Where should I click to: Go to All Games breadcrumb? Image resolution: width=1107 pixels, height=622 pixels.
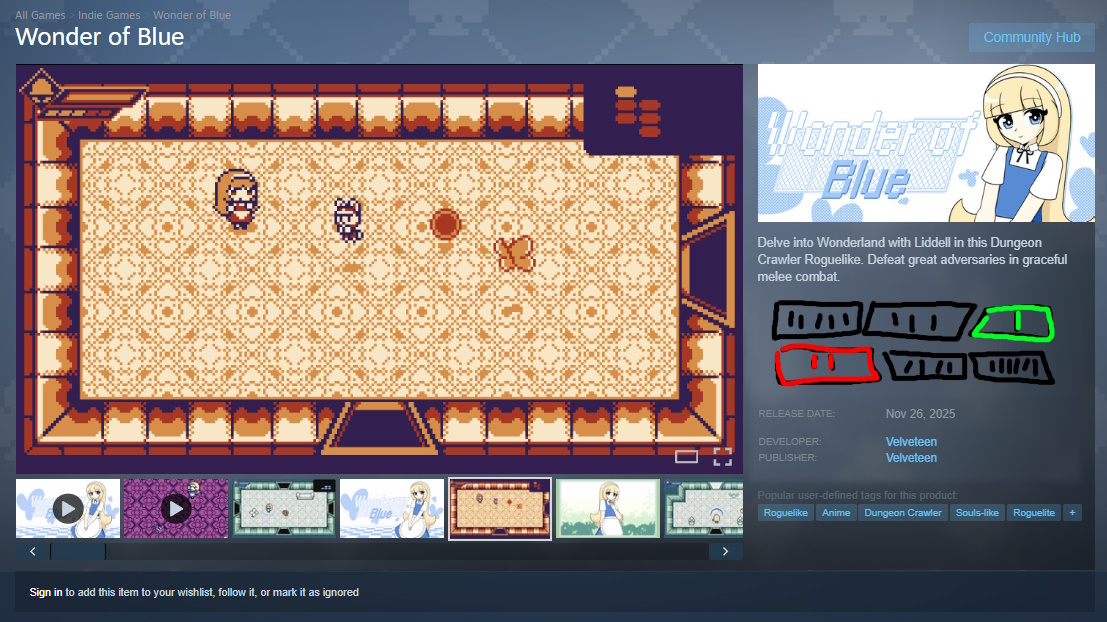[x=40, y=15]
